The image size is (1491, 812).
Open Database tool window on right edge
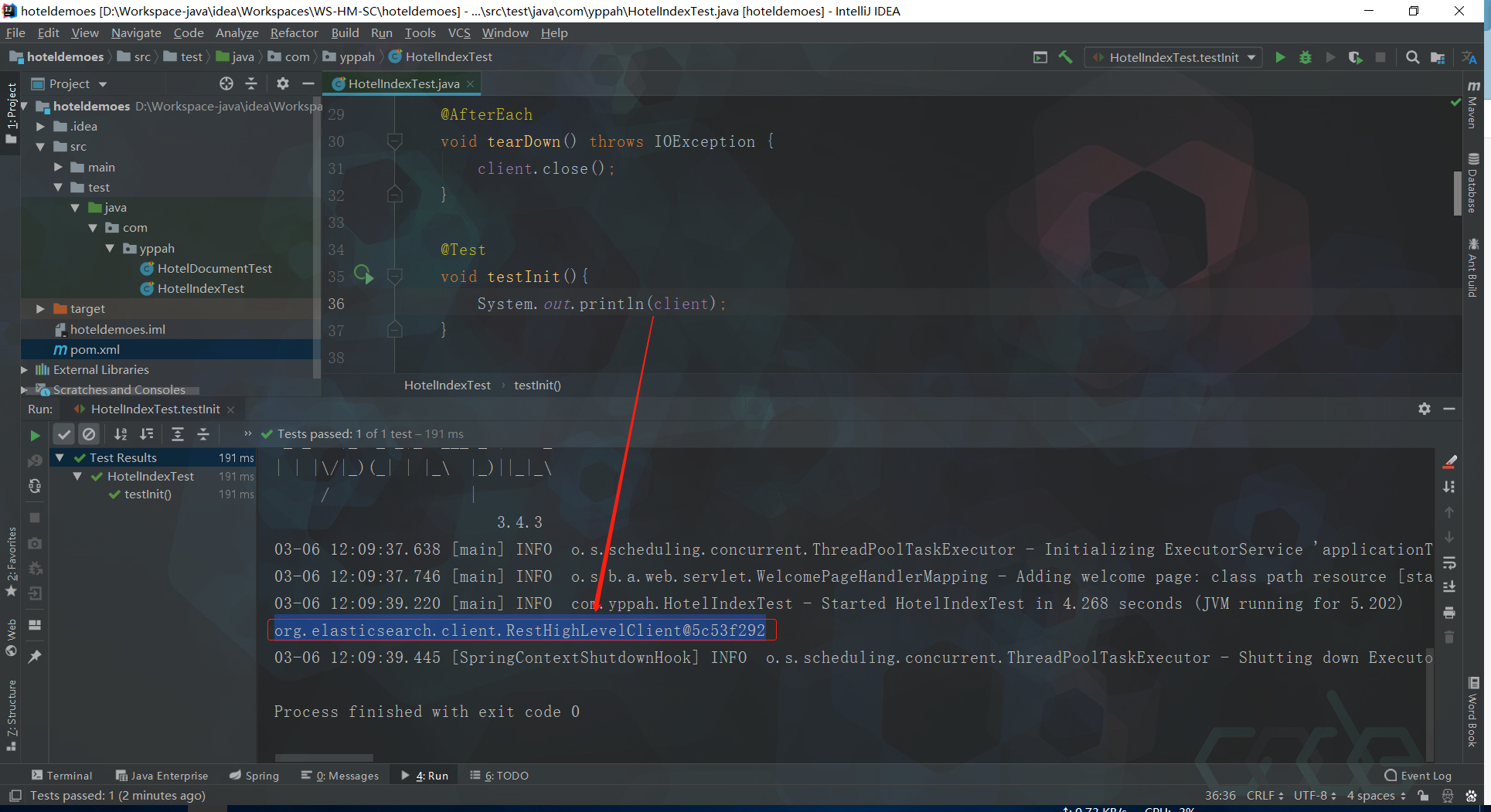(x=1473, y=182)
